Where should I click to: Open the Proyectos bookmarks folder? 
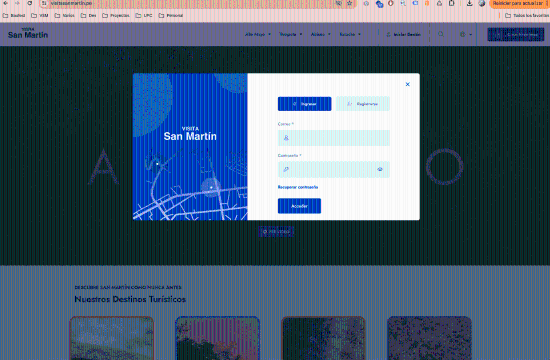coord(116,15)
